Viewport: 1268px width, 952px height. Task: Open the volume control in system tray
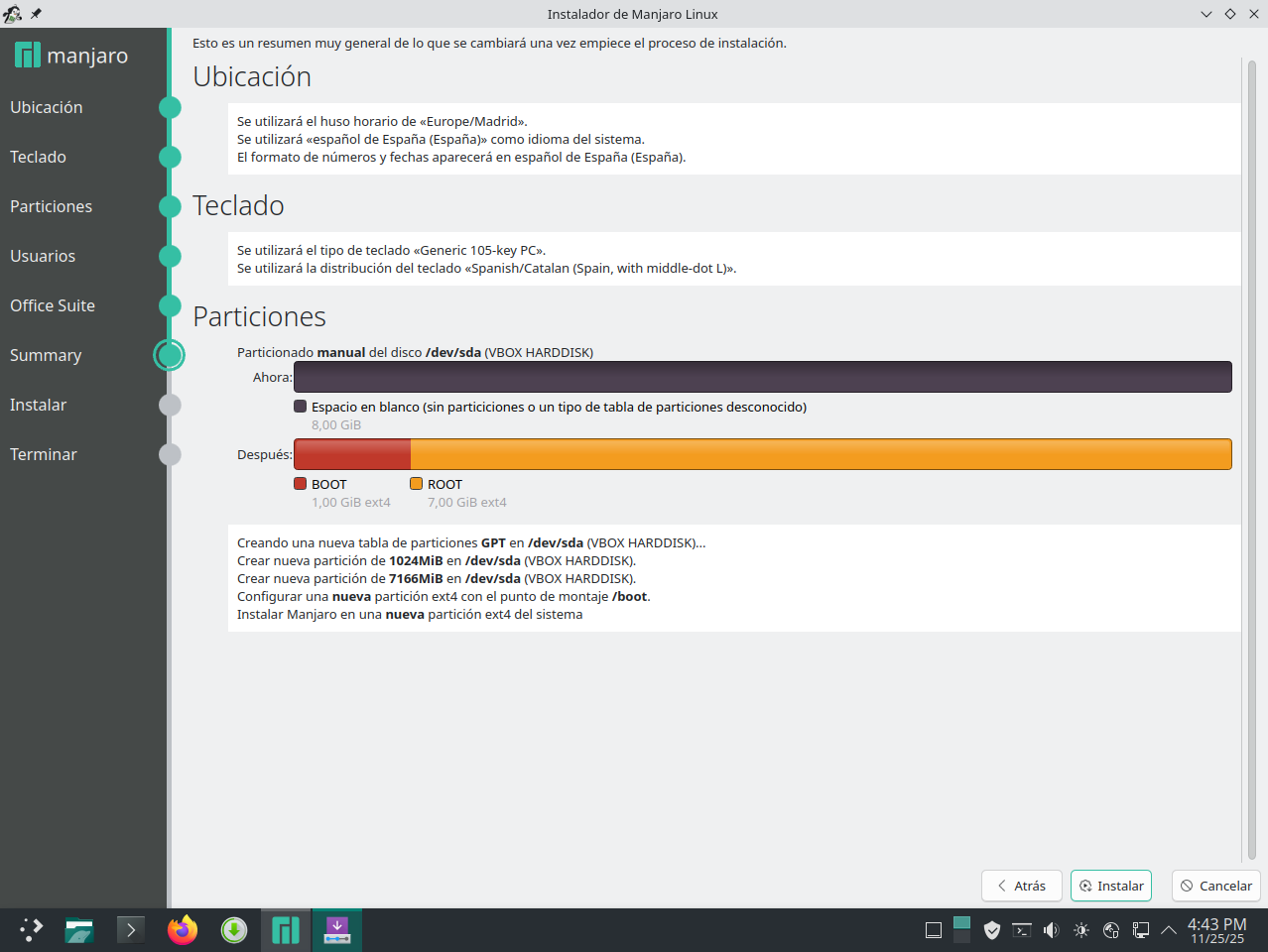[x=1051, y=930]
